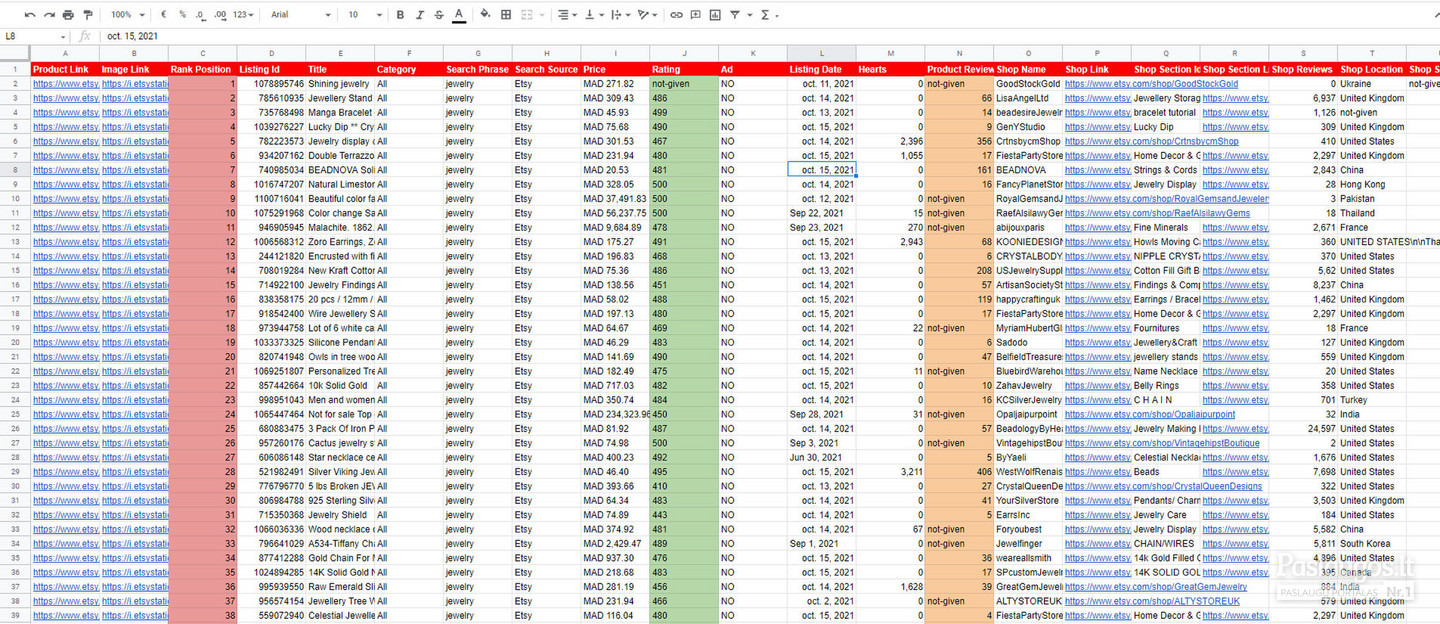Select the shop location Hong Kong cell
1440x624 pixels.
click(1372, 184)
